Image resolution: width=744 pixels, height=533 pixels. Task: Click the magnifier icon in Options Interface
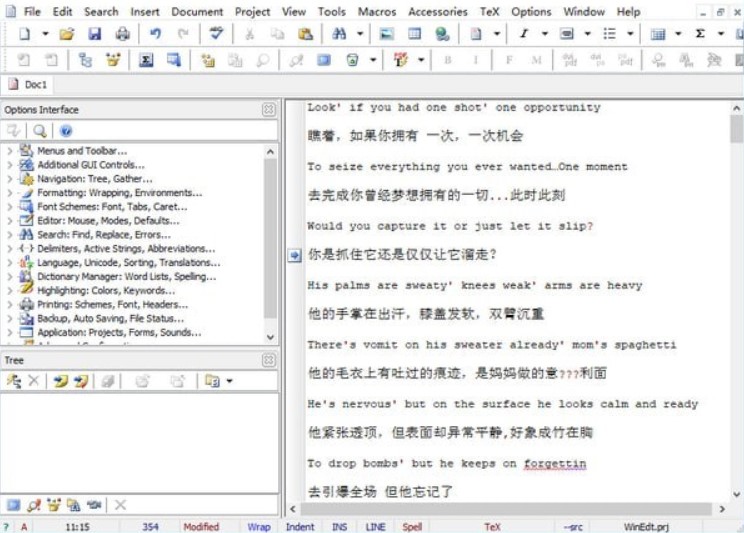[x=40, y=131]
